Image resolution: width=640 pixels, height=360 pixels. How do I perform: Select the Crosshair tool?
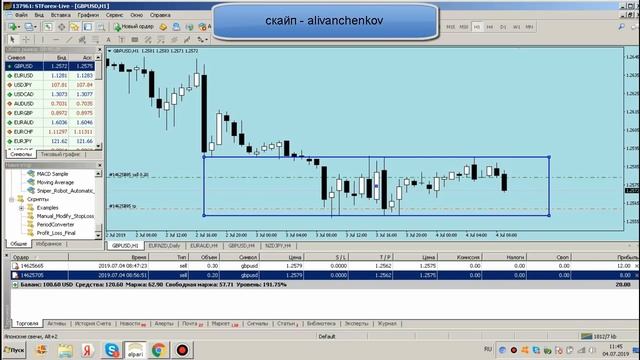(26, 40)
